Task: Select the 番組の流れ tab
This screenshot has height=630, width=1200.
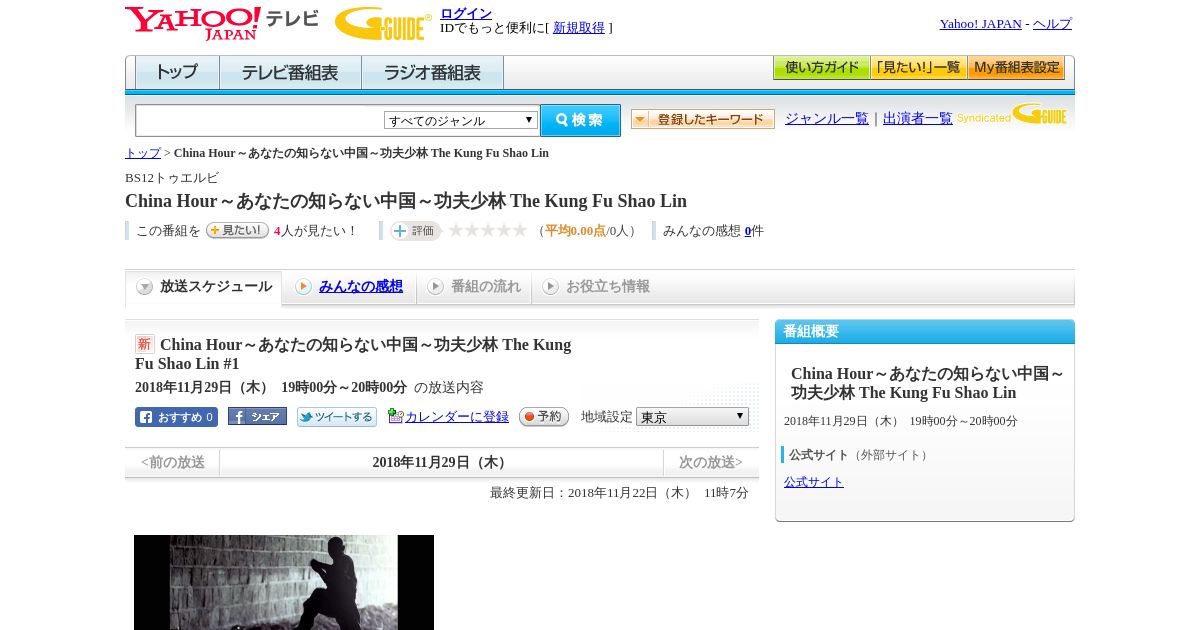Action: tap(474, 287)
